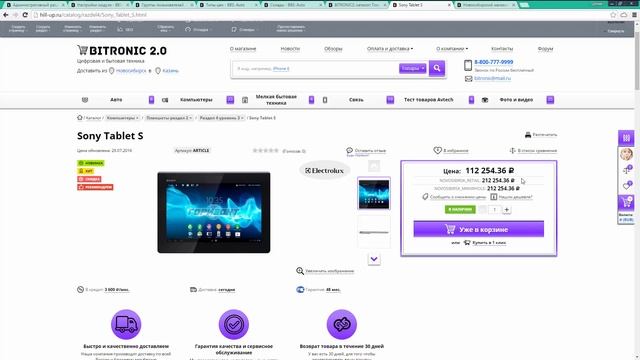Click the credit 3 000 ₽/мес. link
Image resolution: width=640 pixels, height=360 pixels.
117,290
